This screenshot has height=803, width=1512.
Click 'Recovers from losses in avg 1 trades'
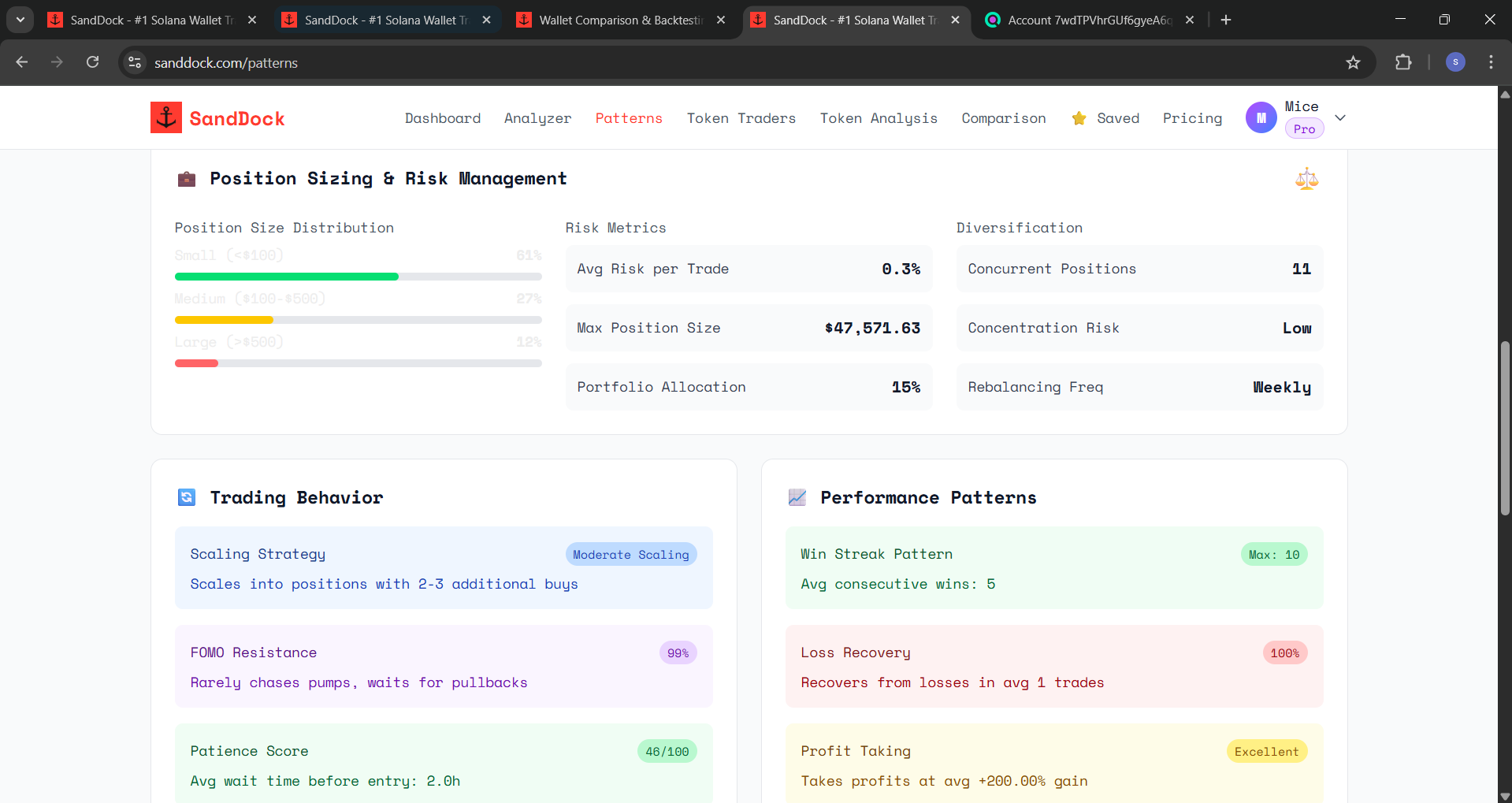952,682
